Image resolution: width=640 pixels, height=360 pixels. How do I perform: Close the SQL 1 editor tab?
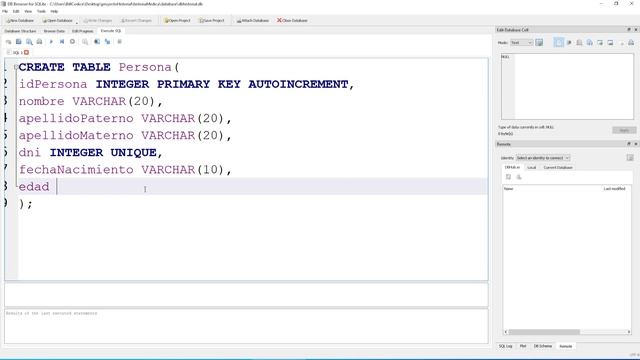(27, 52)
